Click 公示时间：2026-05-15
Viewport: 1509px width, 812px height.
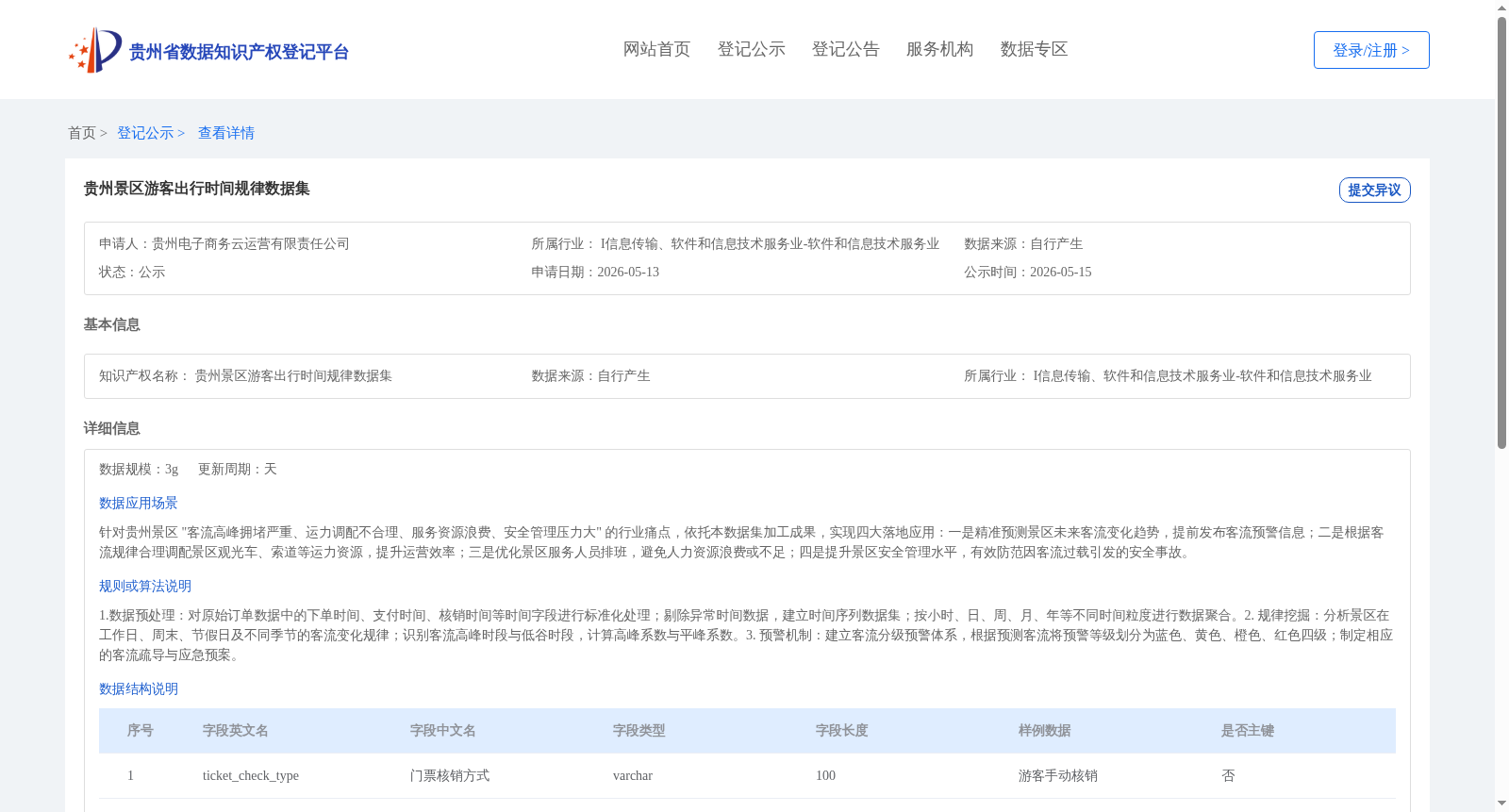click(x=1028, y=272)
